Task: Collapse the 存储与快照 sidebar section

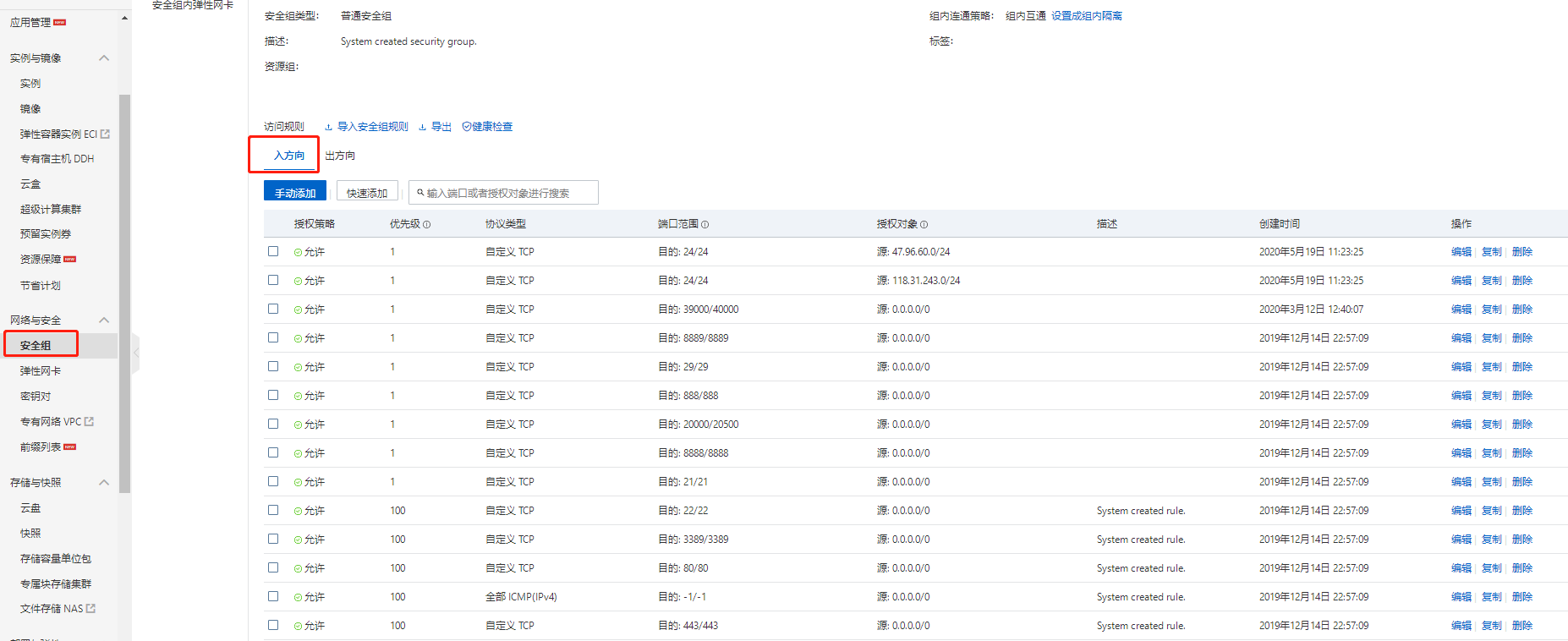Action: (x=104, y=483)
